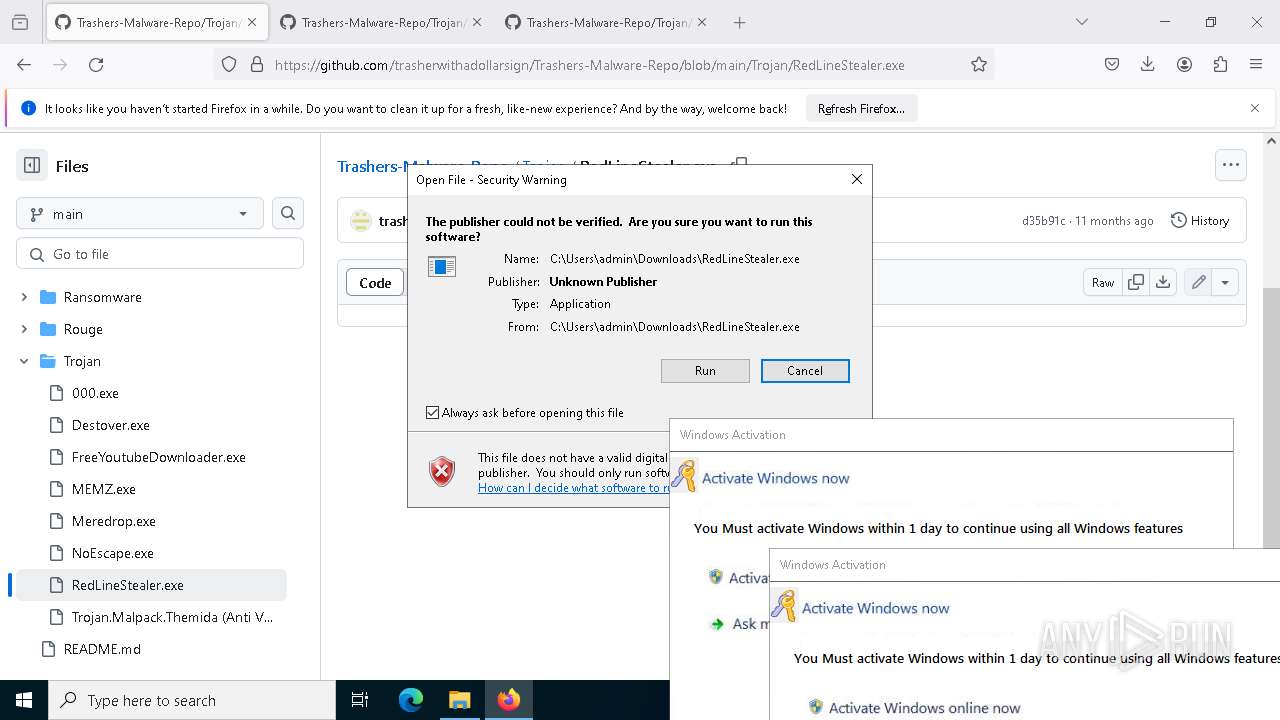Open Destover.exe in file tree
Screen dimensions: 1280x720
click(111, 425)
